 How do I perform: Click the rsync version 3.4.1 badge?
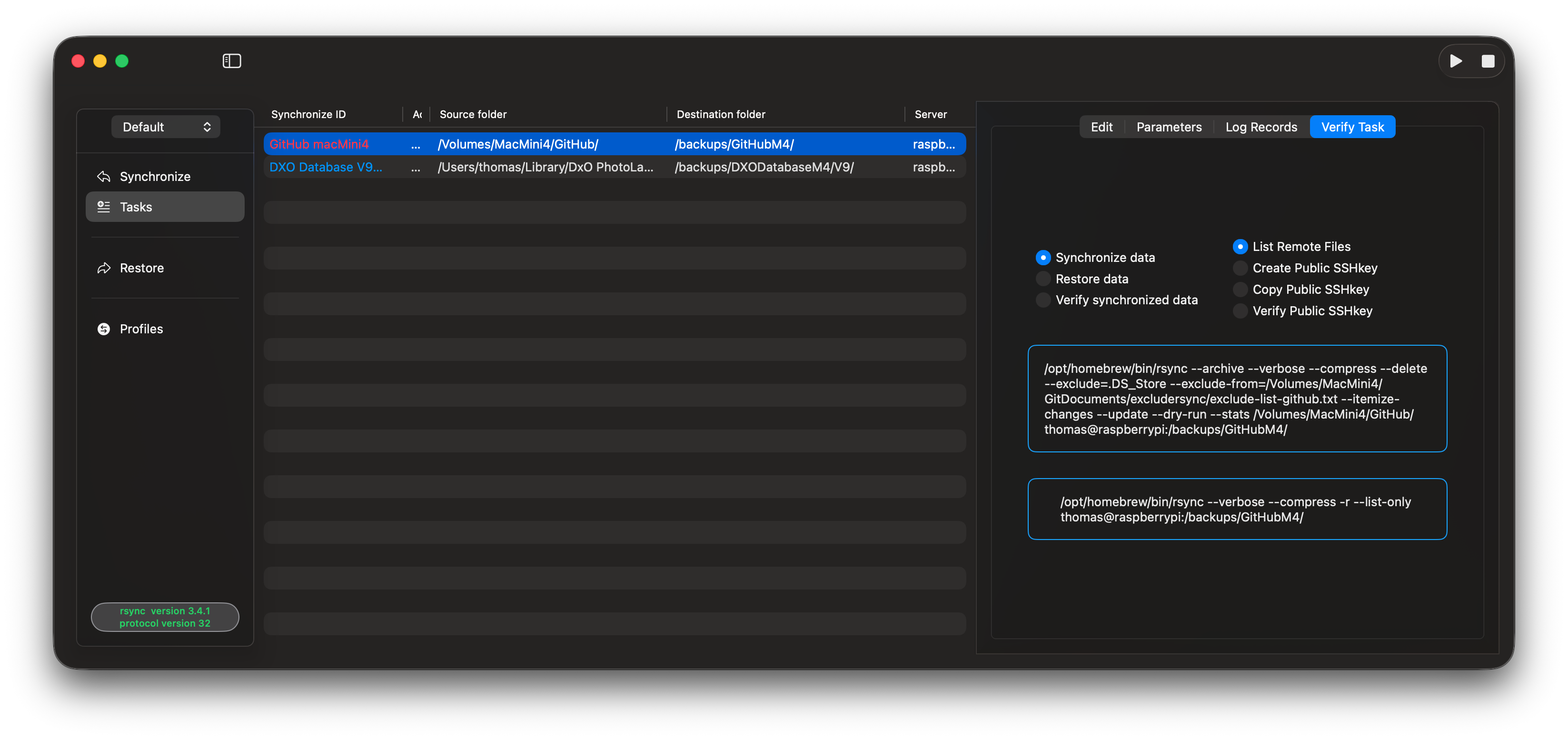165,617
